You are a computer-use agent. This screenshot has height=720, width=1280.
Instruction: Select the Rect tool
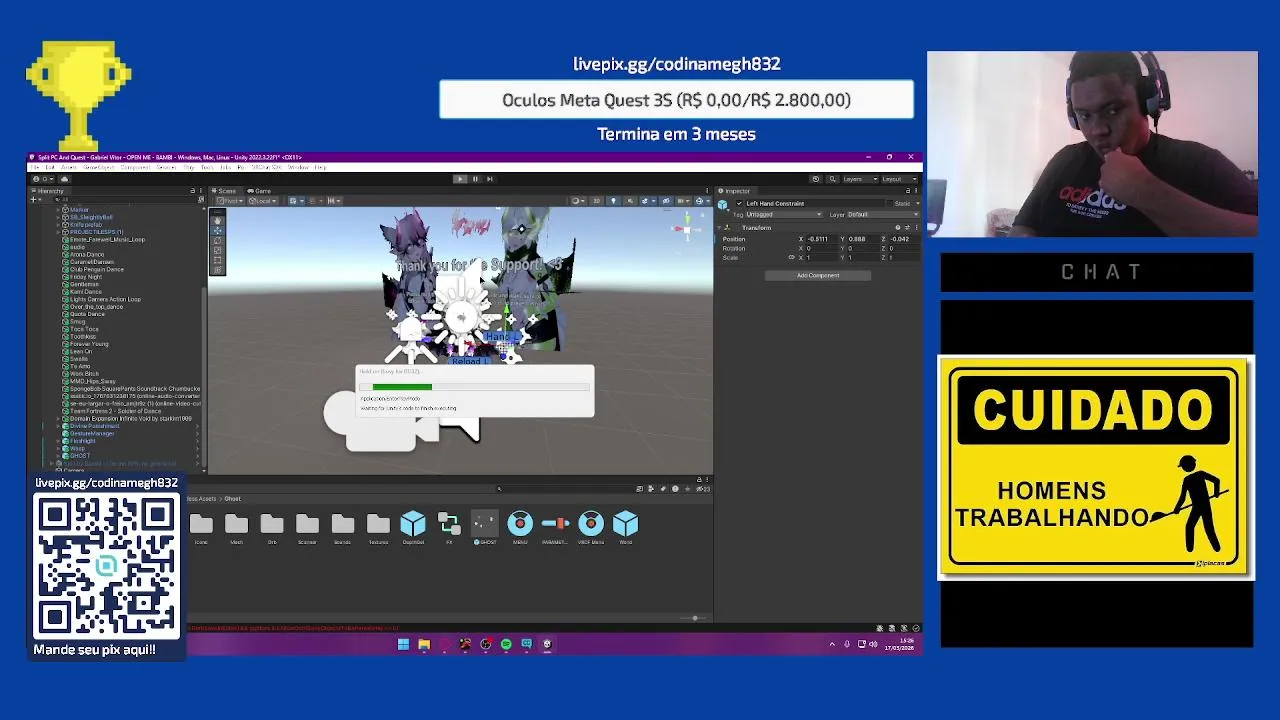(x=217, y=260)
